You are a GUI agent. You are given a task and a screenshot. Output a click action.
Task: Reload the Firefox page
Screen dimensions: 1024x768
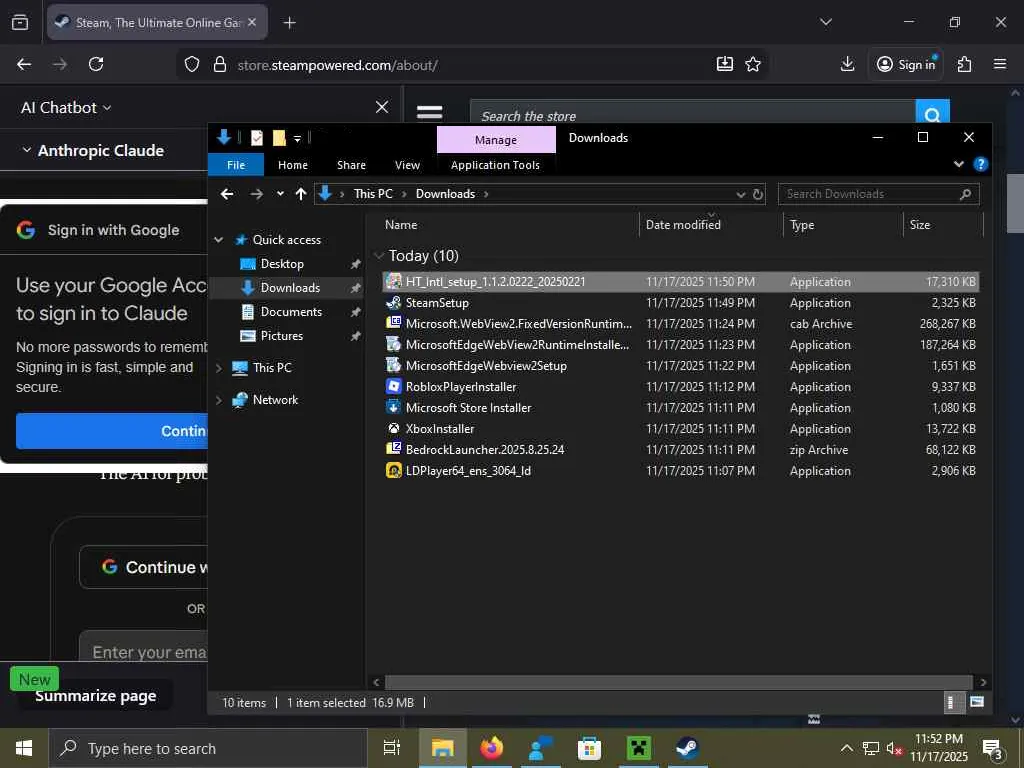tap(96, 64)
